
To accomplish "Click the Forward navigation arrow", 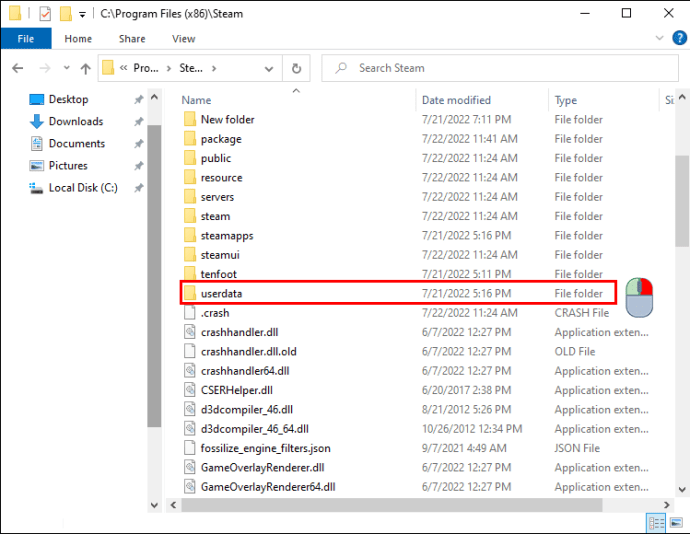I will coord(45,68).
